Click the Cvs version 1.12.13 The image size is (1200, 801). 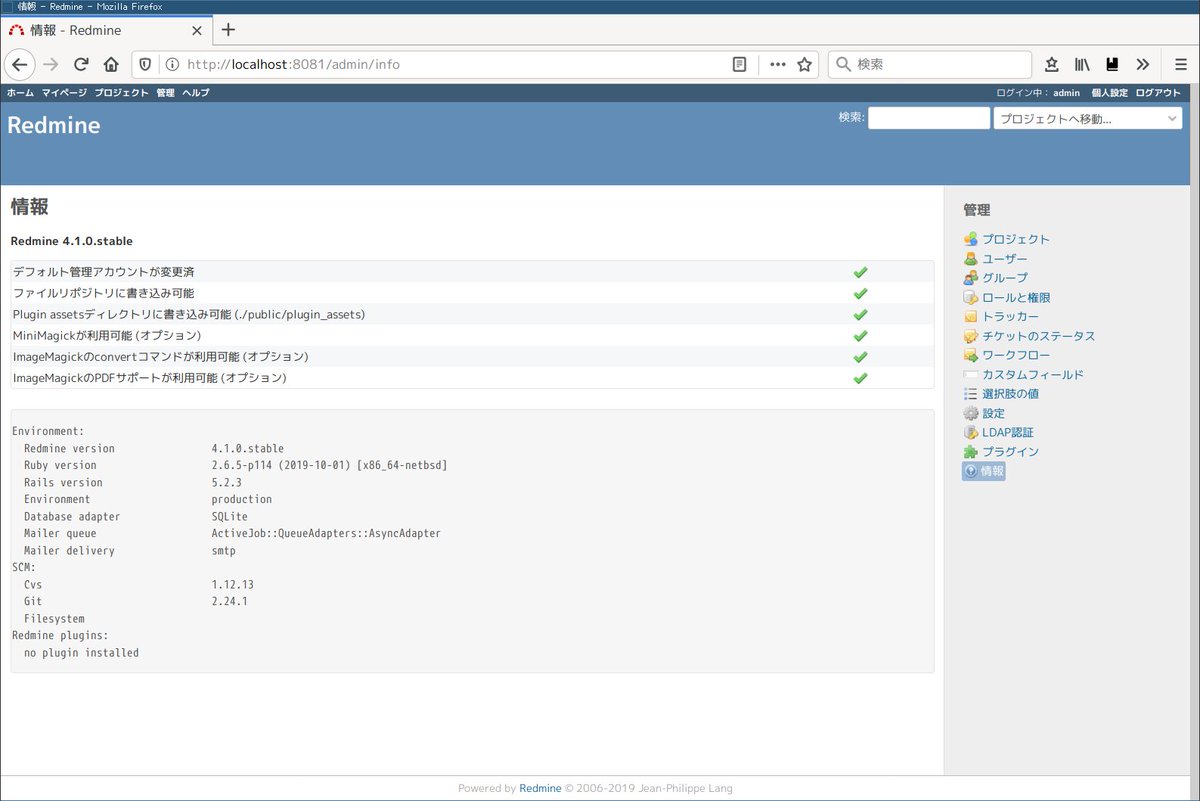(x=233, y=584)
